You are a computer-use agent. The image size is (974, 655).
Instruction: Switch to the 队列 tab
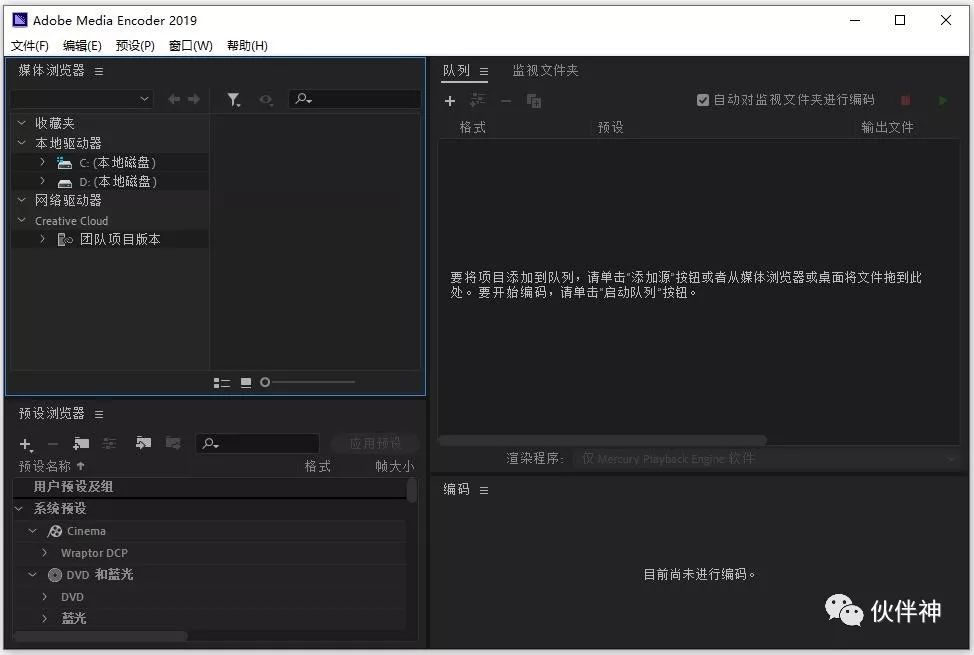(x=457, y=70)
